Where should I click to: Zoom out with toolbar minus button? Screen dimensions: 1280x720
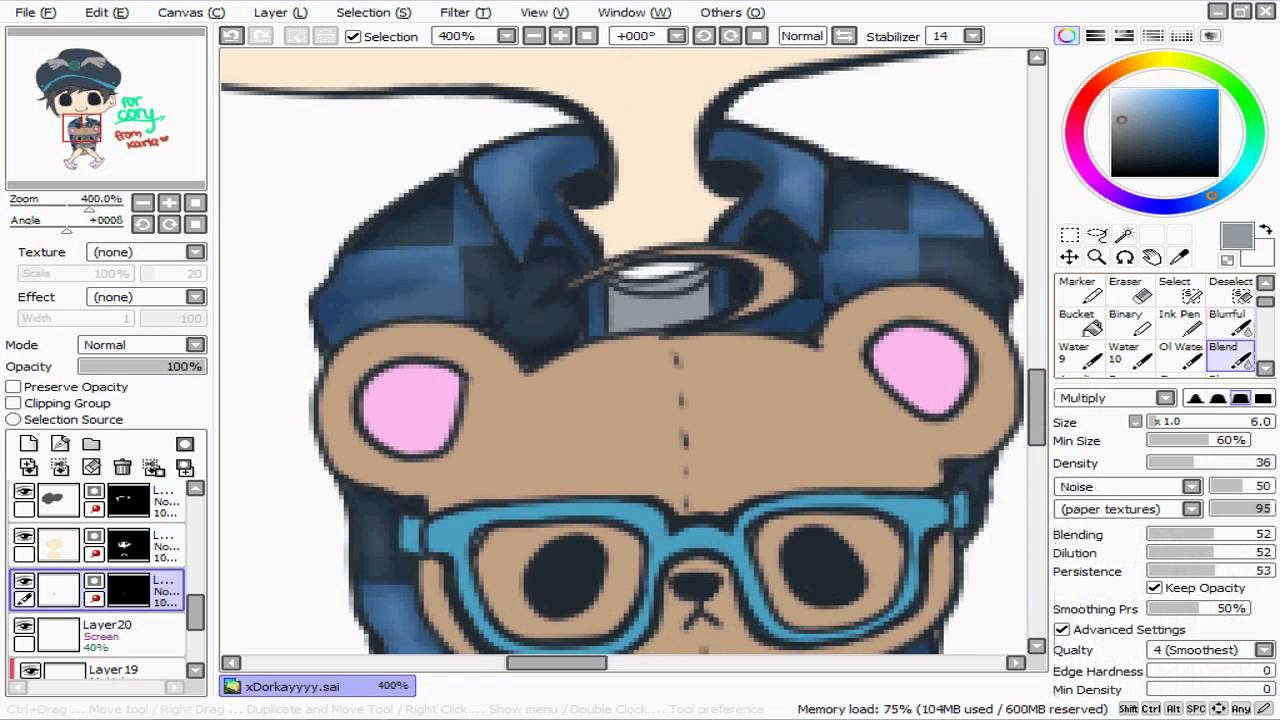point(533,36)
